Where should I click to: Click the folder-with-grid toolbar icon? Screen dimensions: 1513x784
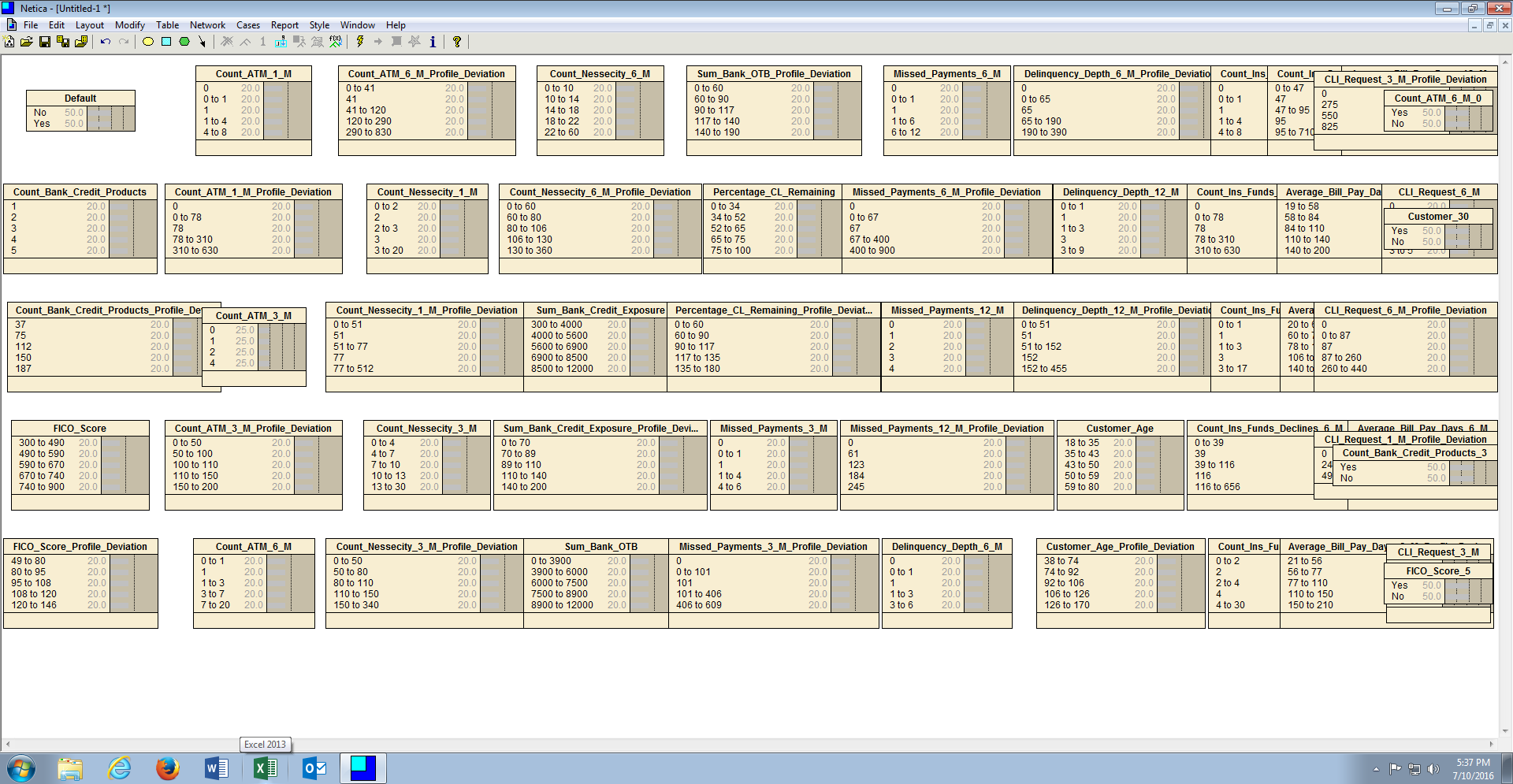[x=81, y=42]
